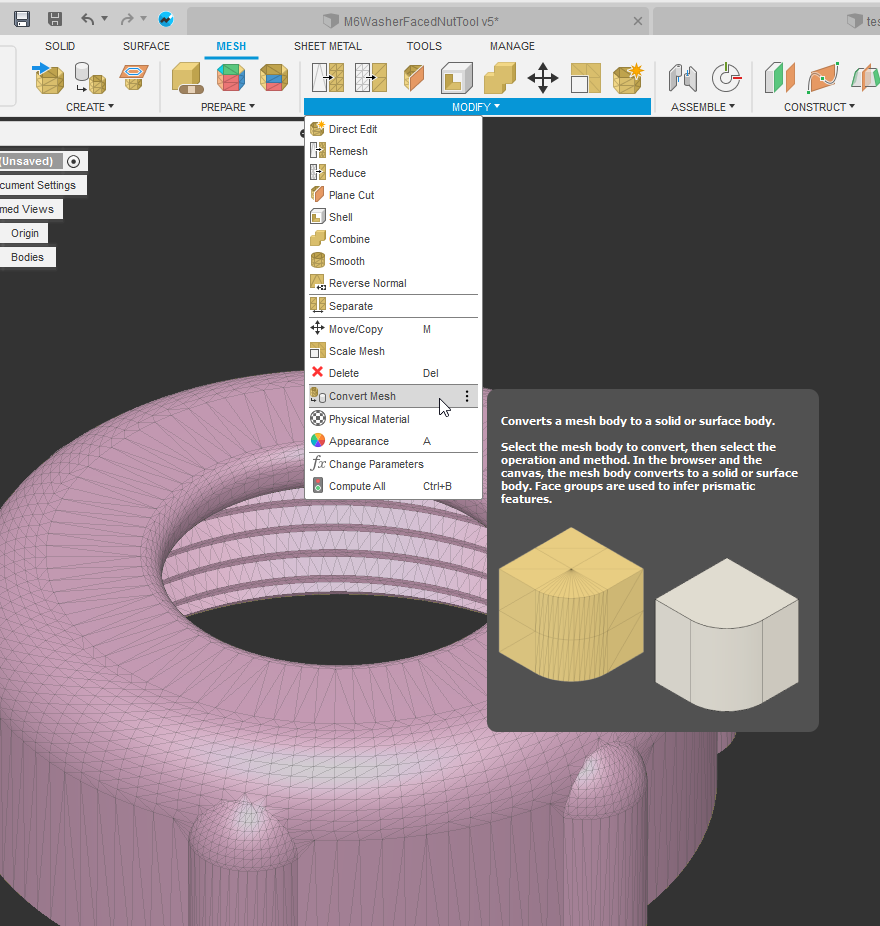This screenshot has width=880, height=926.
Task: Expand the ASSEMBLE dropdown
Action: (702, 106)
